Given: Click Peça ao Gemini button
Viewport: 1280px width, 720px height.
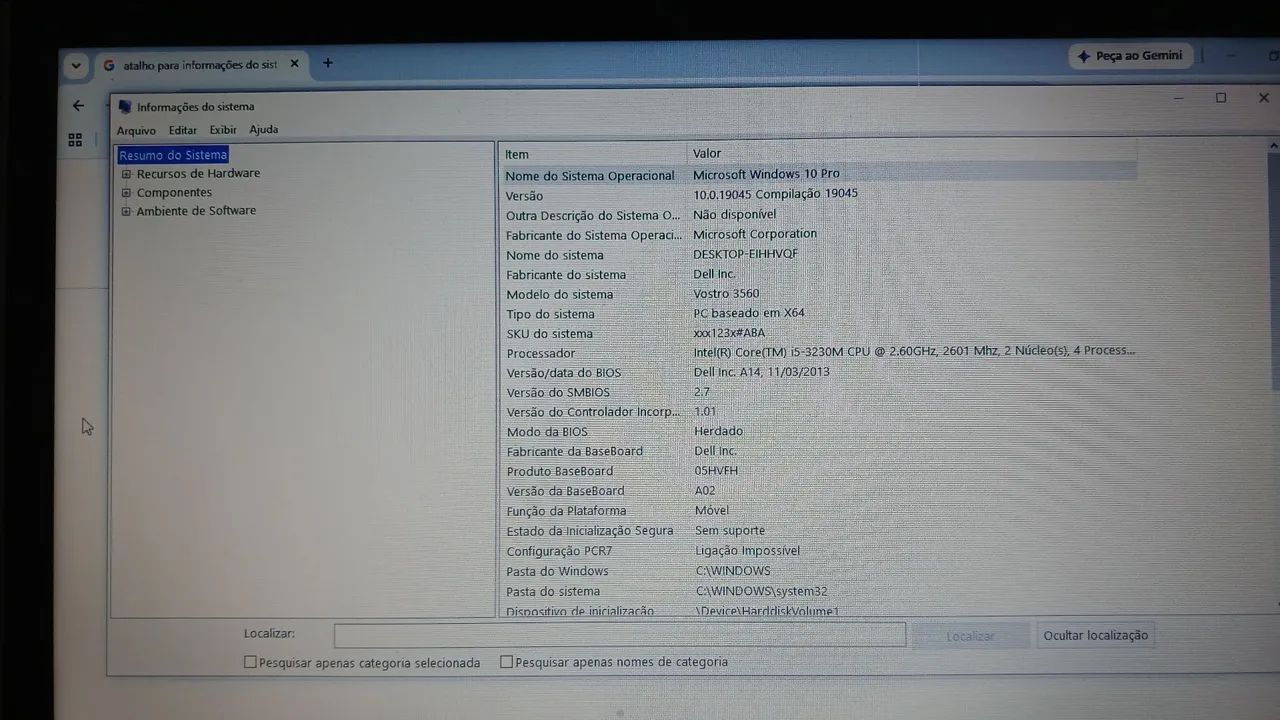Looking at the screenshot, I should 1129,56.
